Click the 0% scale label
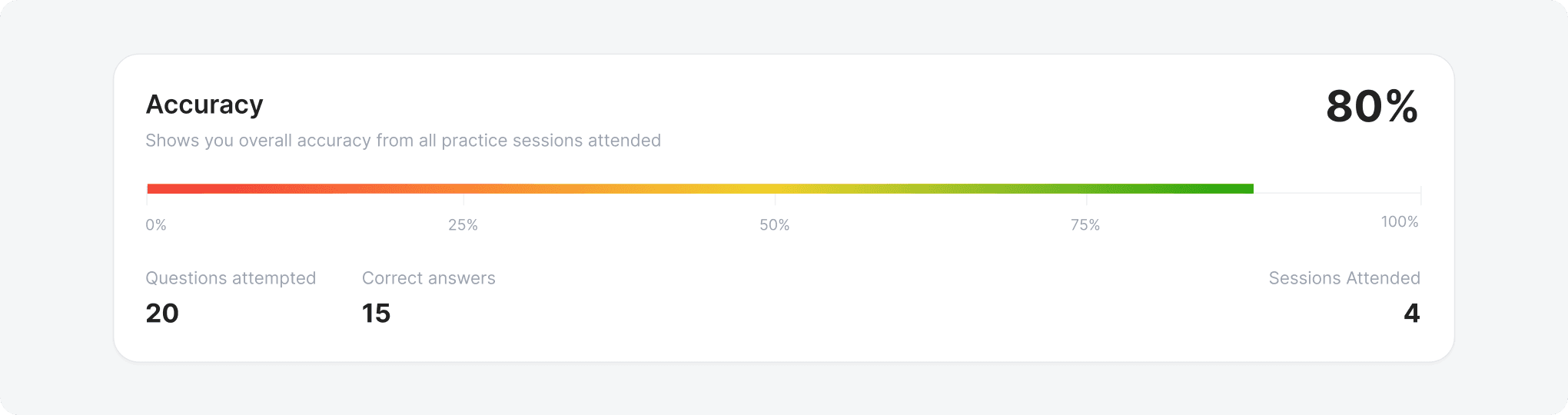1568x415 pixels. click(156, 225)
